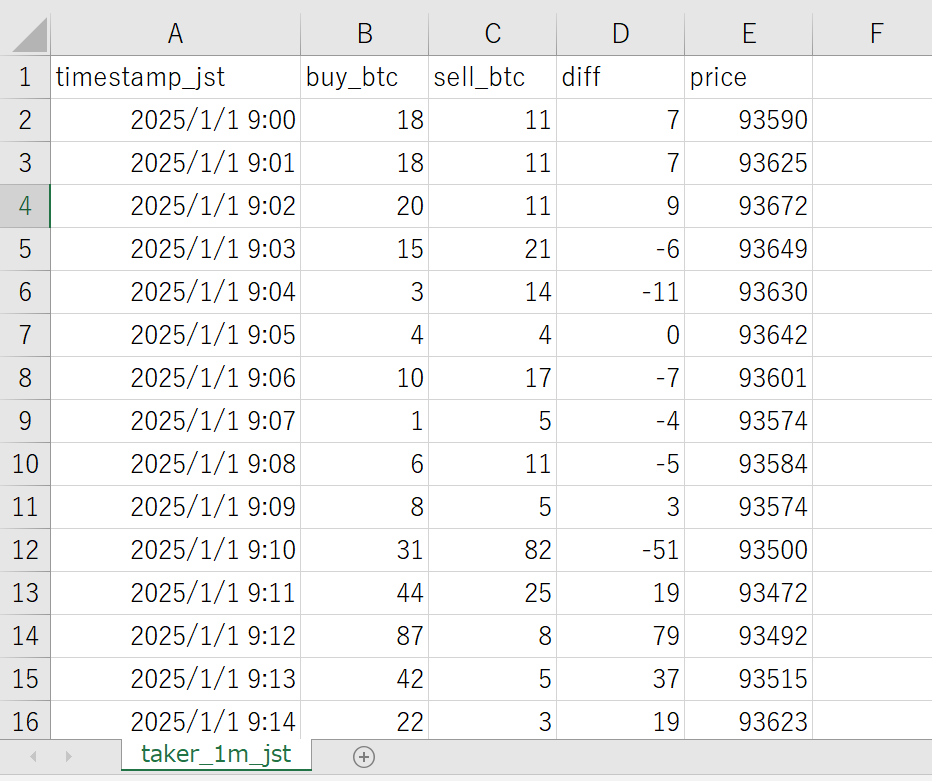Viewport: 932px width, 781px height.
Task: Add a new sheet with plus icon
Action: pos(364,757)
